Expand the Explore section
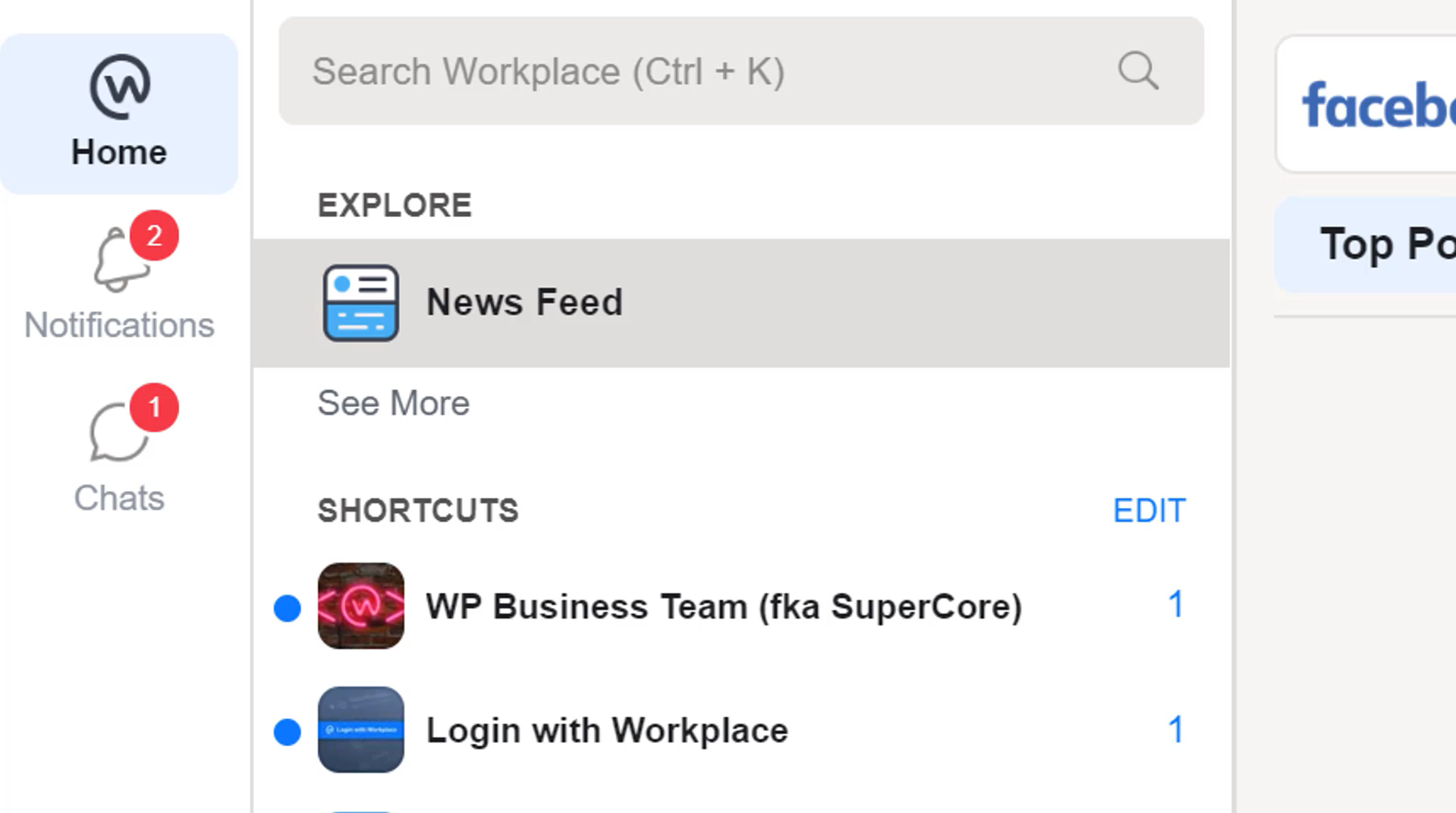The width and height of the screenshot is (1456, 813). click(394, 203)
